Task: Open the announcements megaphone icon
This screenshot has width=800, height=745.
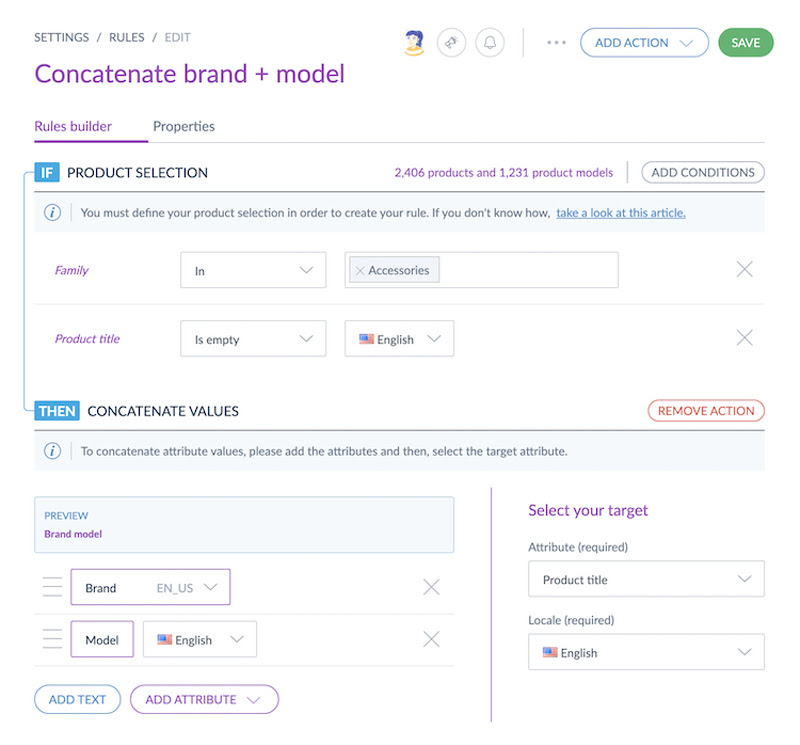Action: tap(452, 43)
